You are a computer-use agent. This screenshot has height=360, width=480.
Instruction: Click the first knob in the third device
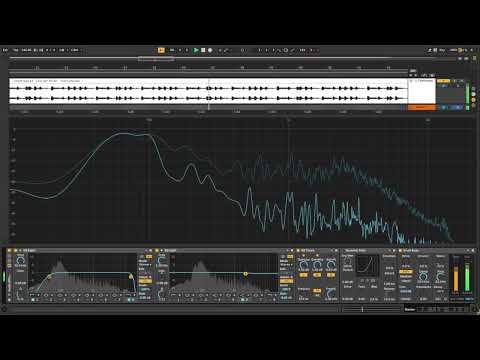tap(303, 265)
